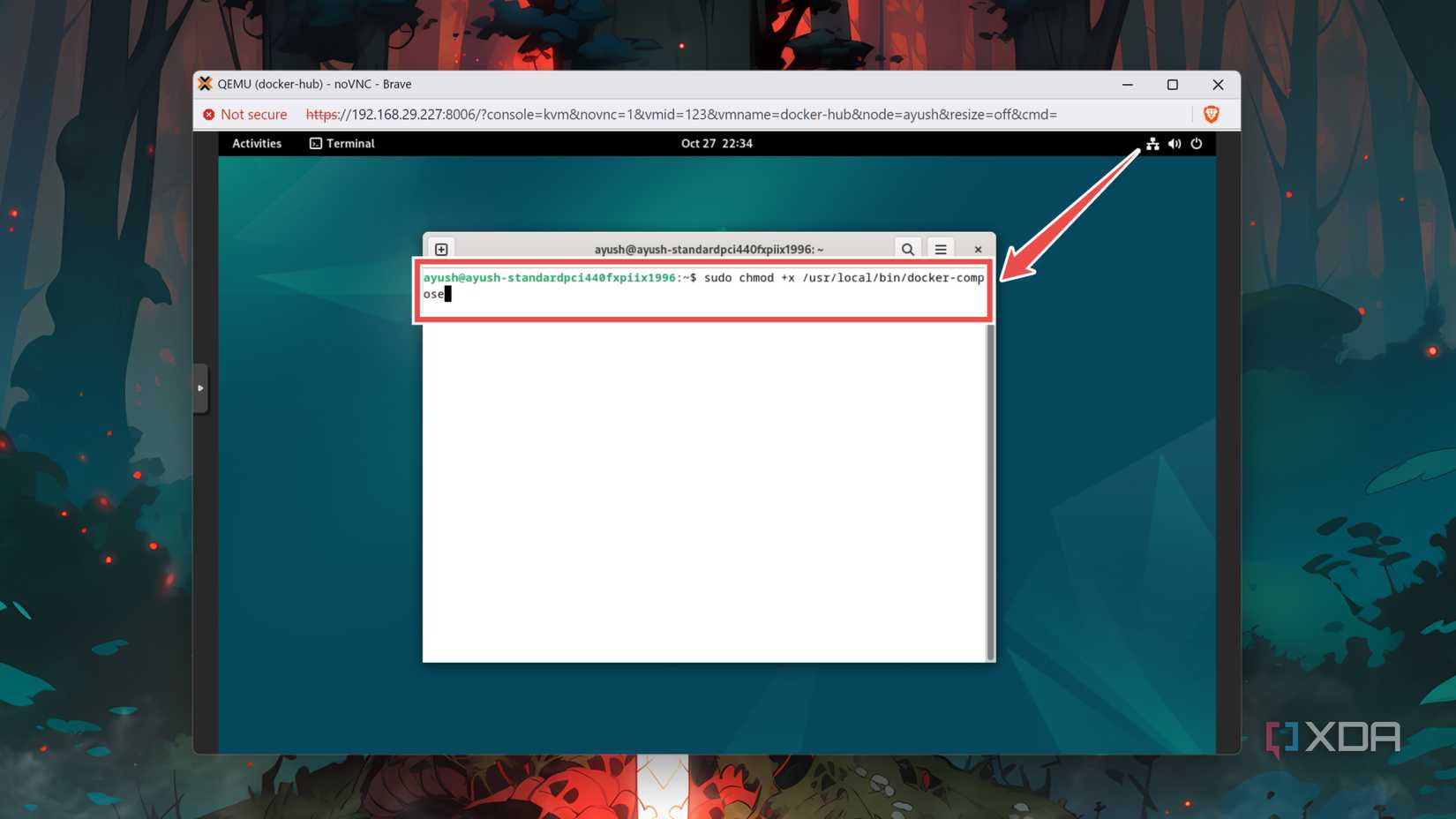Image resolution: width=1456 pixels, height=819 pixels.
Task: Minimize the Brave browser window
Action: (x=1128, y=84)
